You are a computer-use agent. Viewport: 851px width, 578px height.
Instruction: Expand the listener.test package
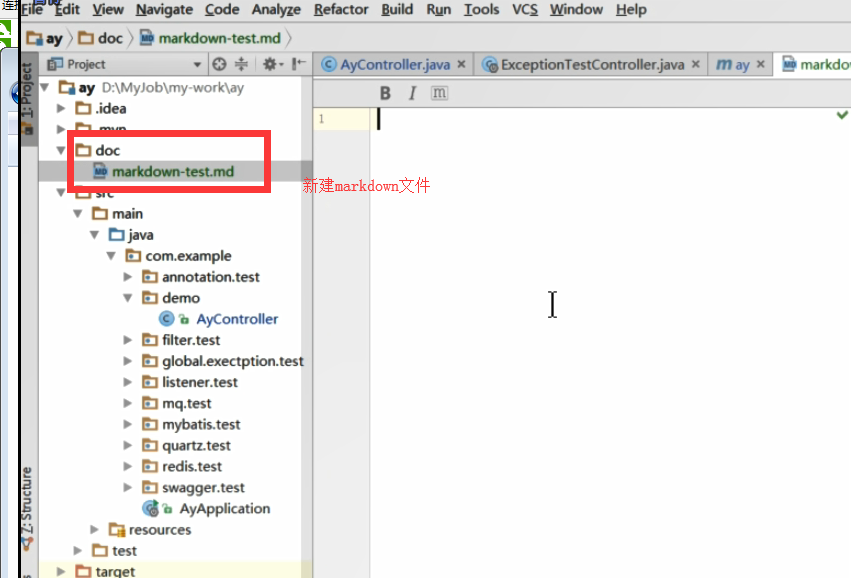point(128,382)
